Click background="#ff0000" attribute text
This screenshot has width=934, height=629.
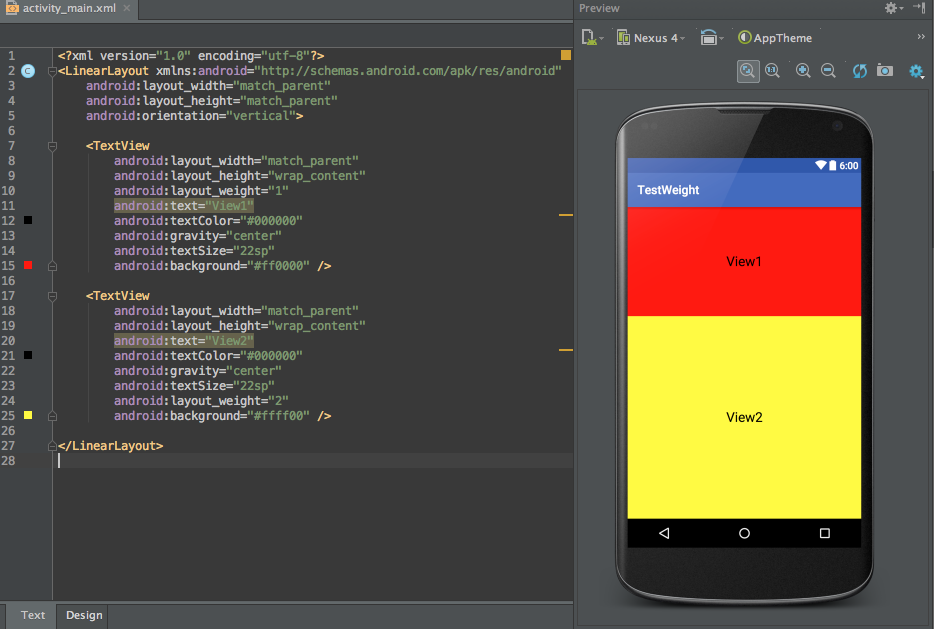click(212, 266)
